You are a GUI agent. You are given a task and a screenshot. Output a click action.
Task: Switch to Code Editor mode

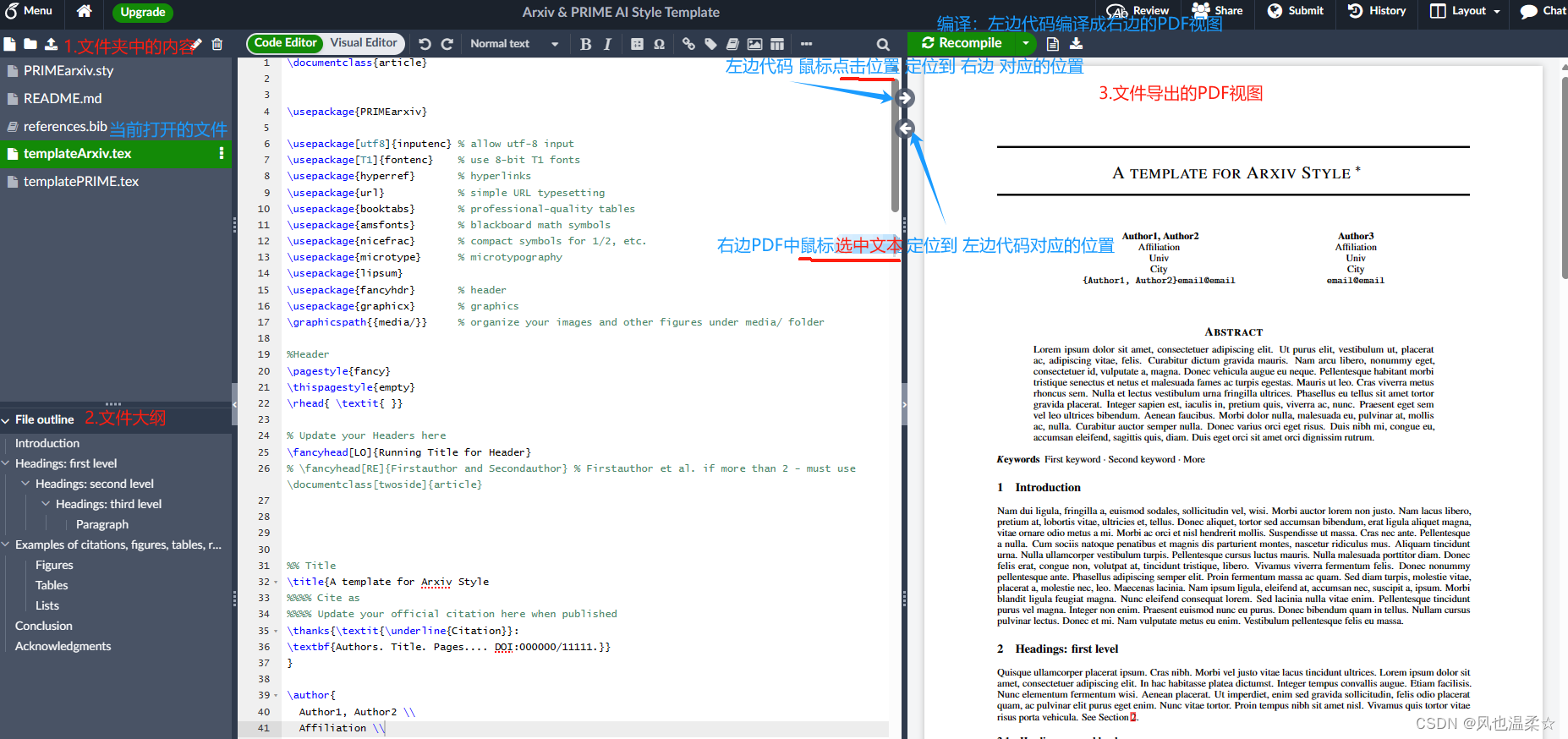[285, 43]
